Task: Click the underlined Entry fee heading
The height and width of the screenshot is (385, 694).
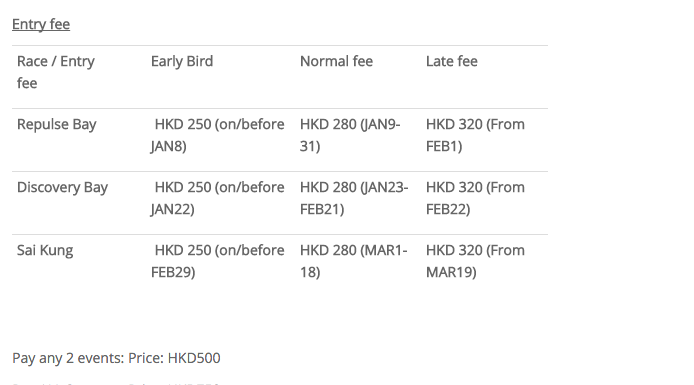Action: click(41, 24)
